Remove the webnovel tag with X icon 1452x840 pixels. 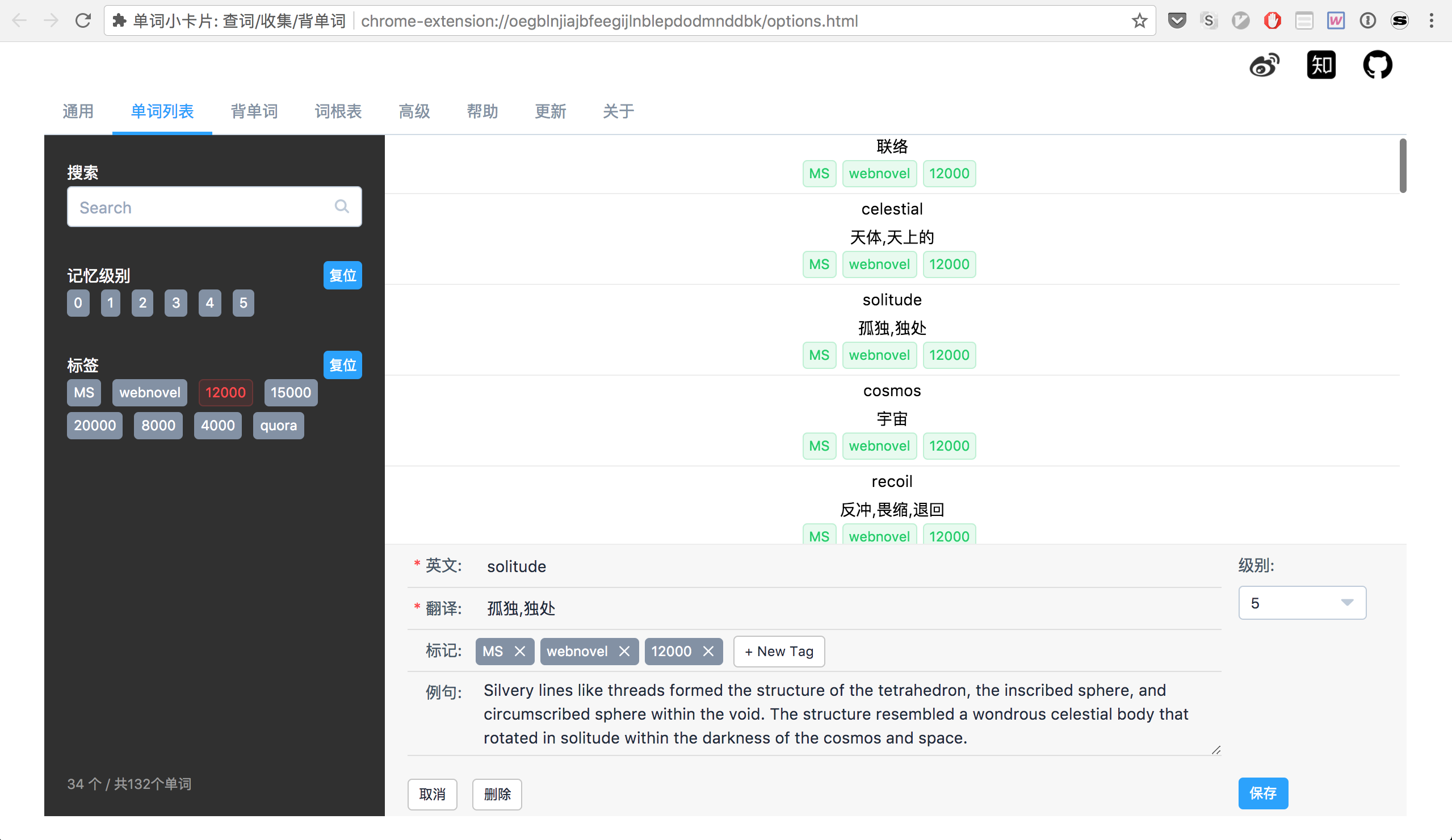(x=624, y=651)
